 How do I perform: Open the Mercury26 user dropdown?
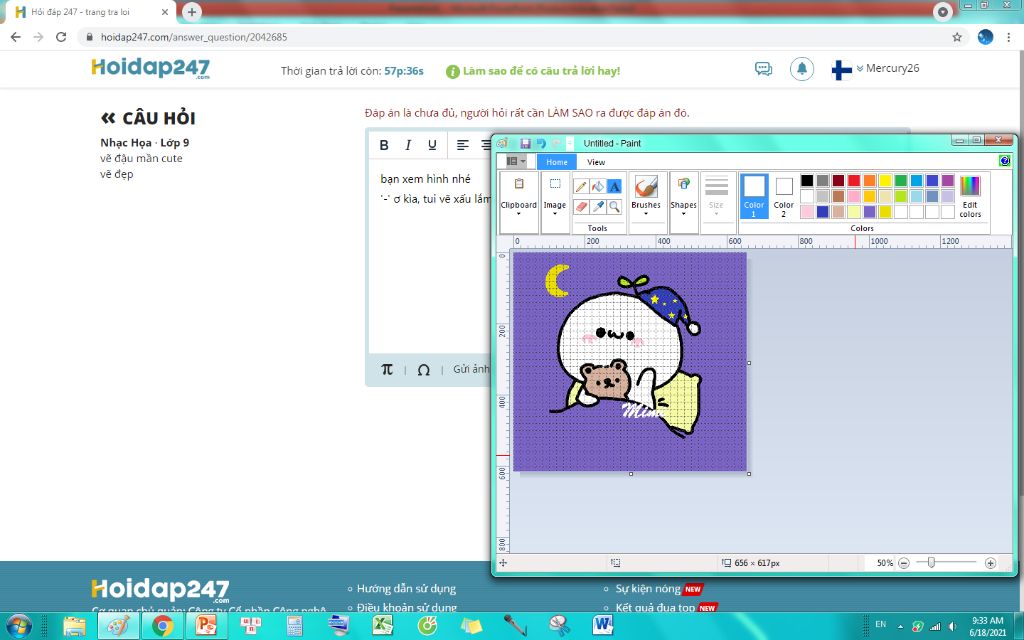(x=888, y=68)
